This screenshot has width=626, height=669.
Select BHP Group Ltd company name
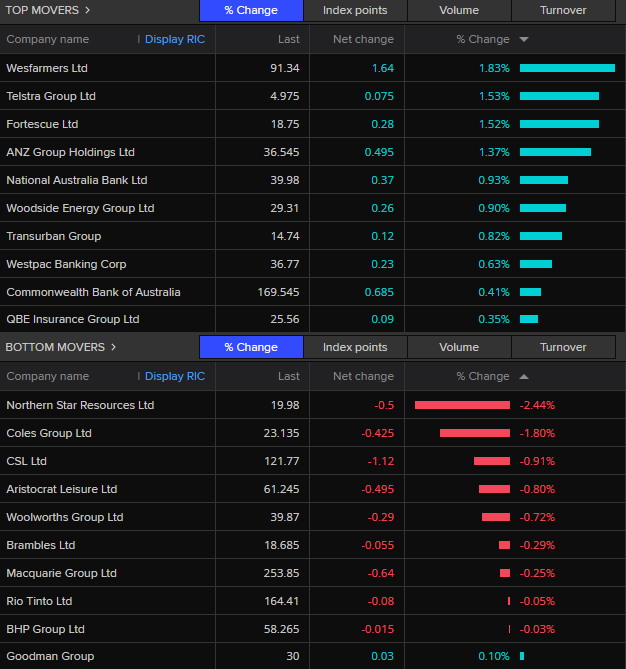(46, 629)
